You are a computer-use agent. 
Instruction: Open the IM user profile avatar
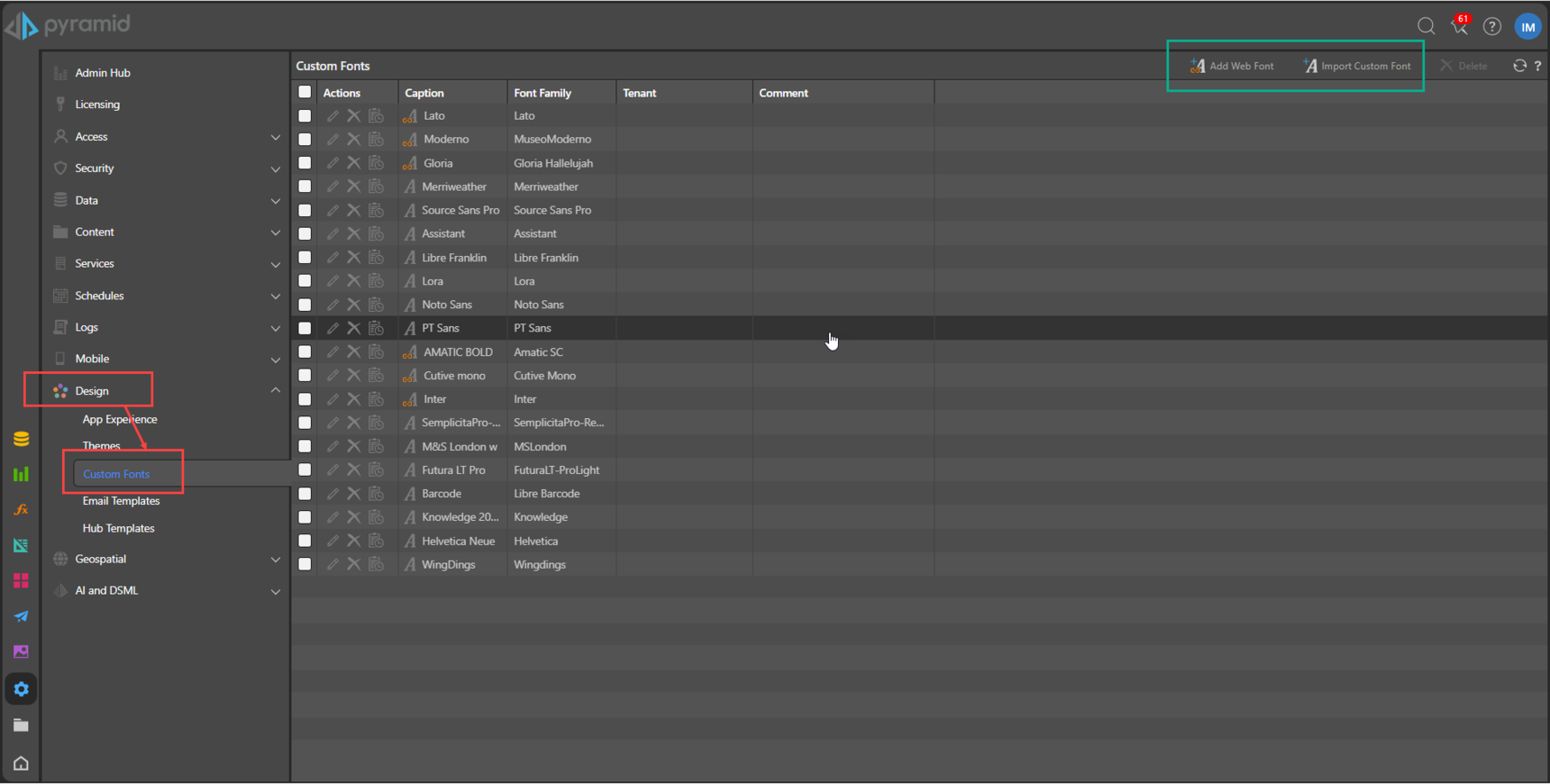pyautogui.click(x=1528, y=27)
